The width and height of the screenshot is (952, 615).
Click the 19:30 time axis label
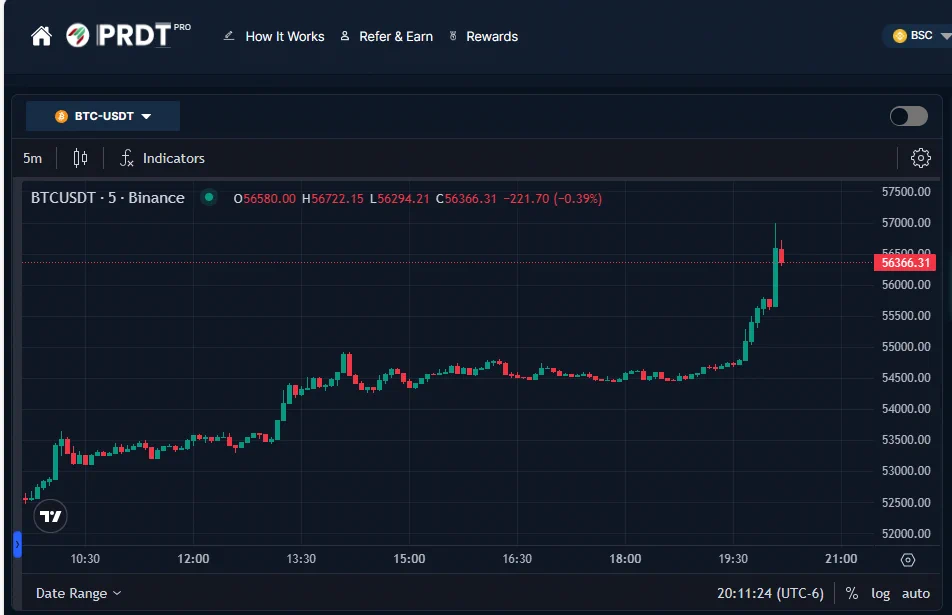coord(733,559)
